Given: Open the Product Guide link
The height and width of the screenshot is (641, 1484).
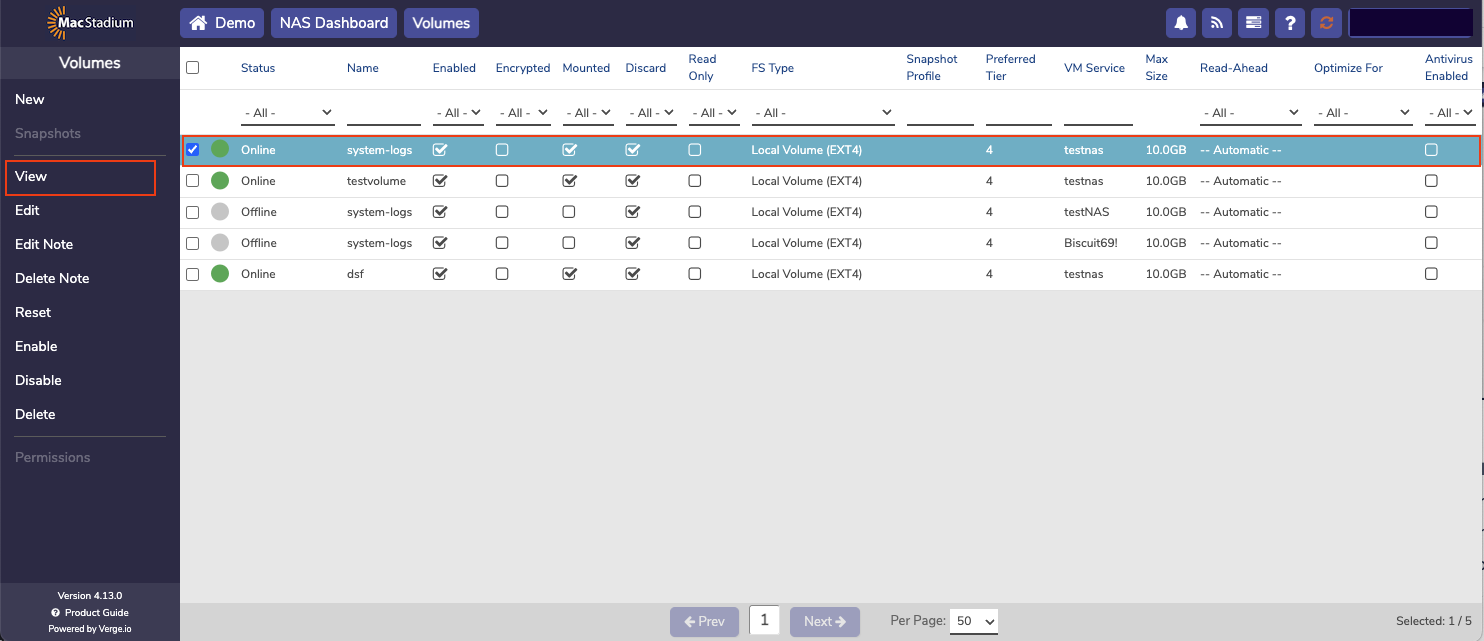Looking at the screenshot, I should point(97,612).
